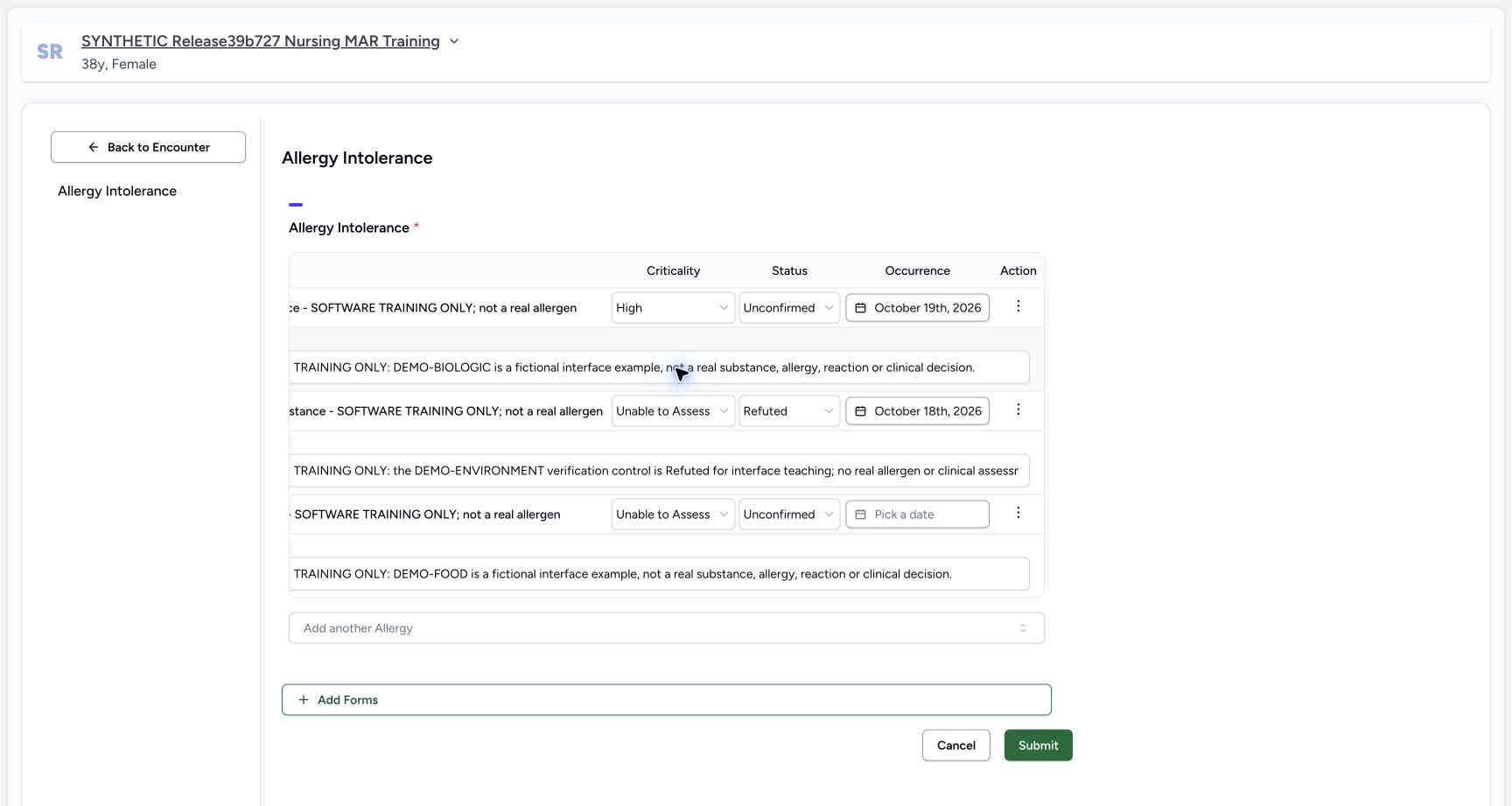Expand patient name dropdown chevron
The image size is (1512, 806).
(x=454, y=41)
